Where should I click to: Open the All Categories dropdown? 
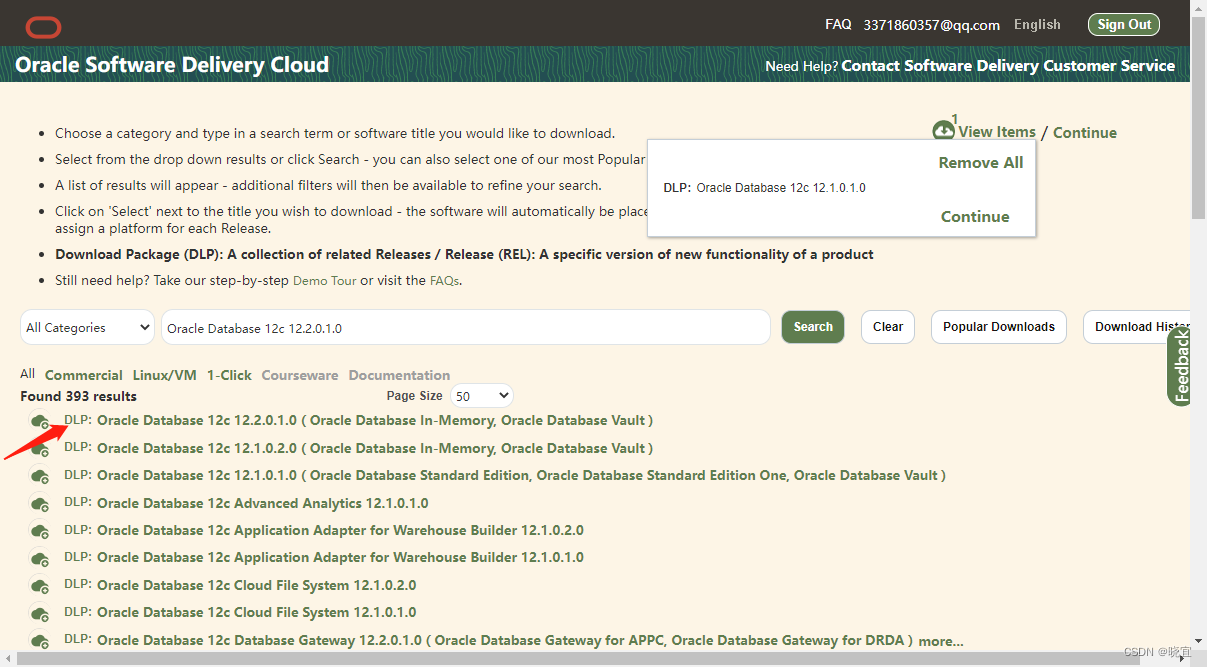coord(87,327)
